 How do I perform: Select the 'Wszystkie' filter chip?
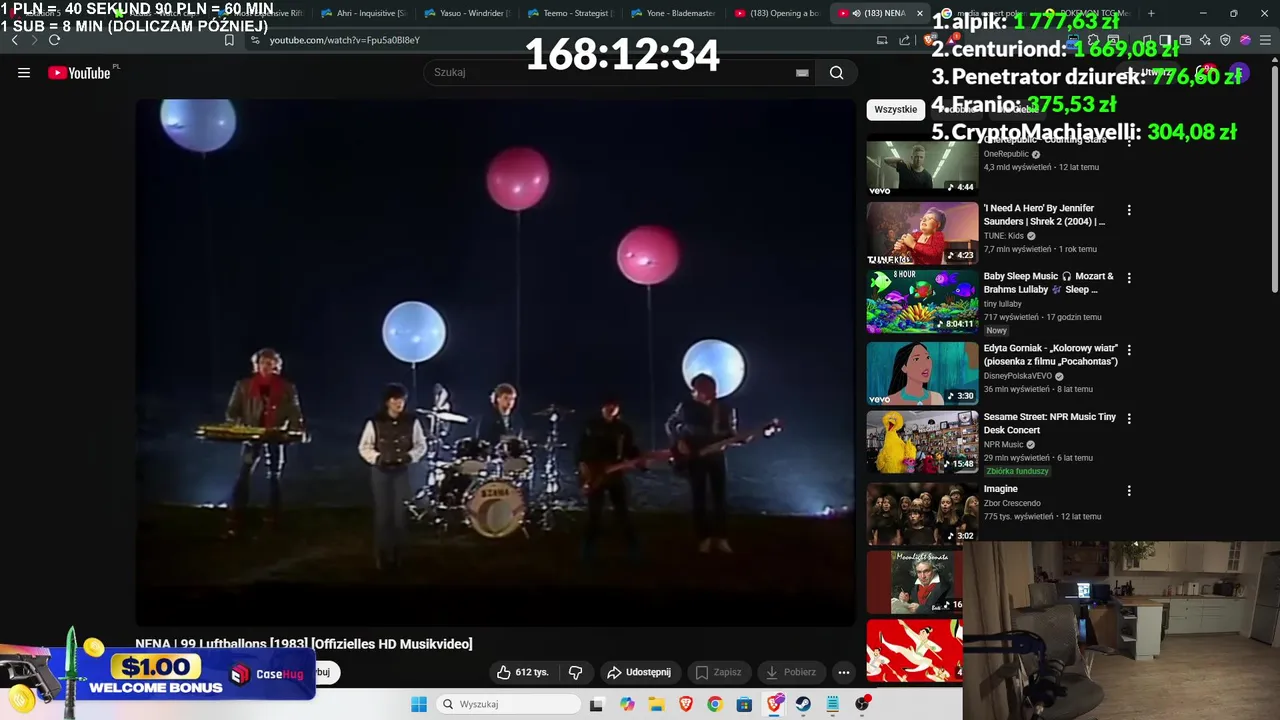point(895,109)
